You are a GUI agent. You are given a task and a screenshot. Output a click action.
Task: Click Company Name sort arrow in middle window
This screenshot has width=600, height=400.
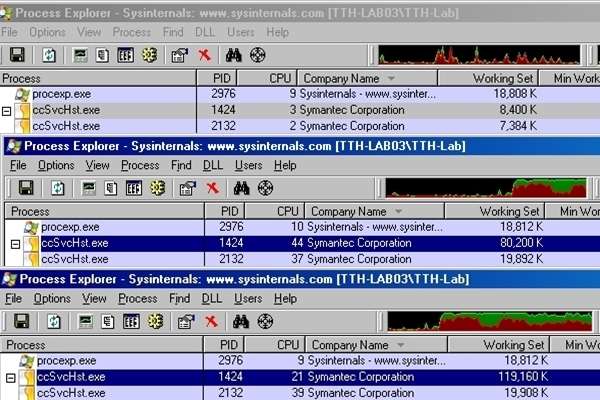[x=398, y=211]
